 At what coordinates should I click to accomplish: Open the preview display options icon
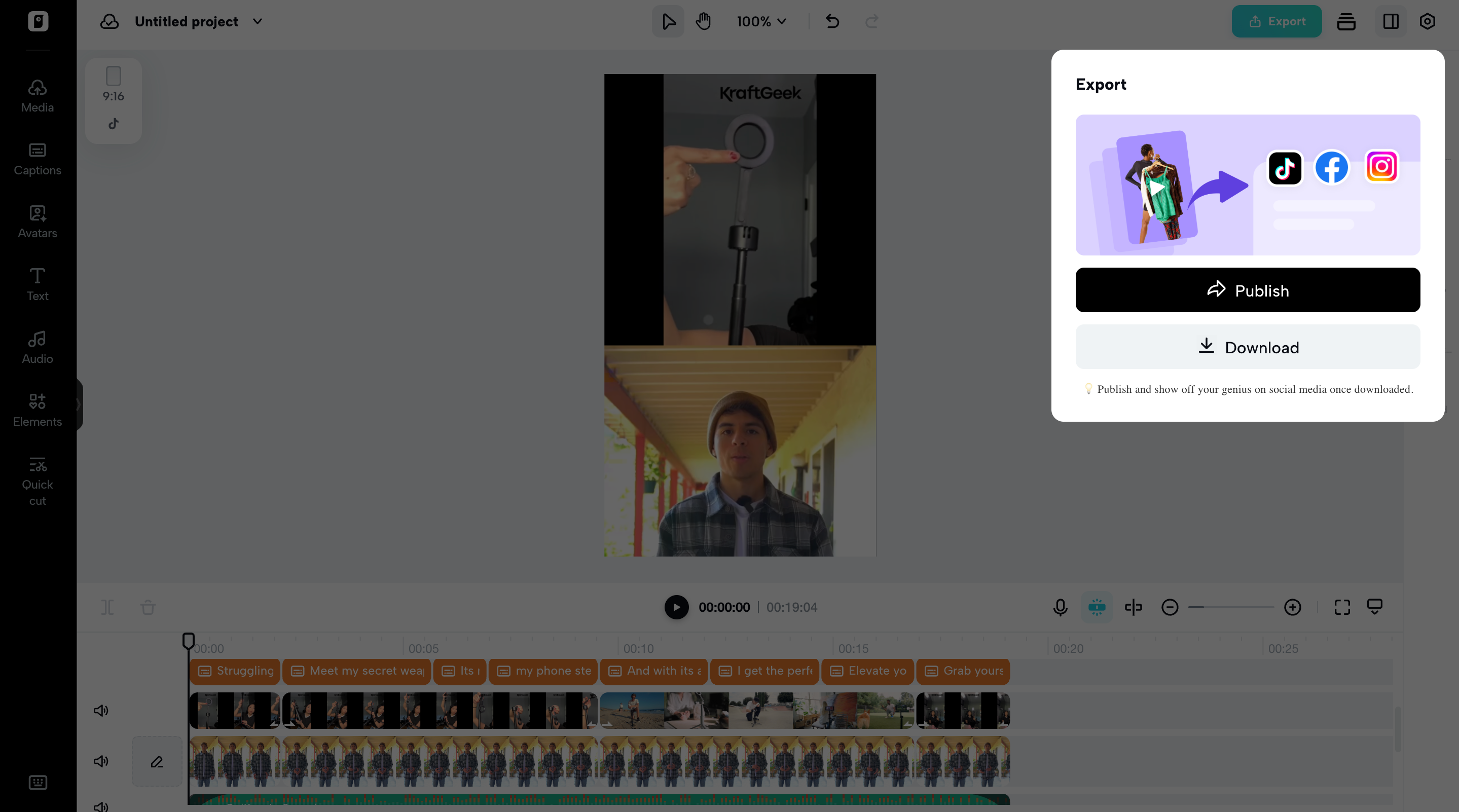[x=1375, y=607]
